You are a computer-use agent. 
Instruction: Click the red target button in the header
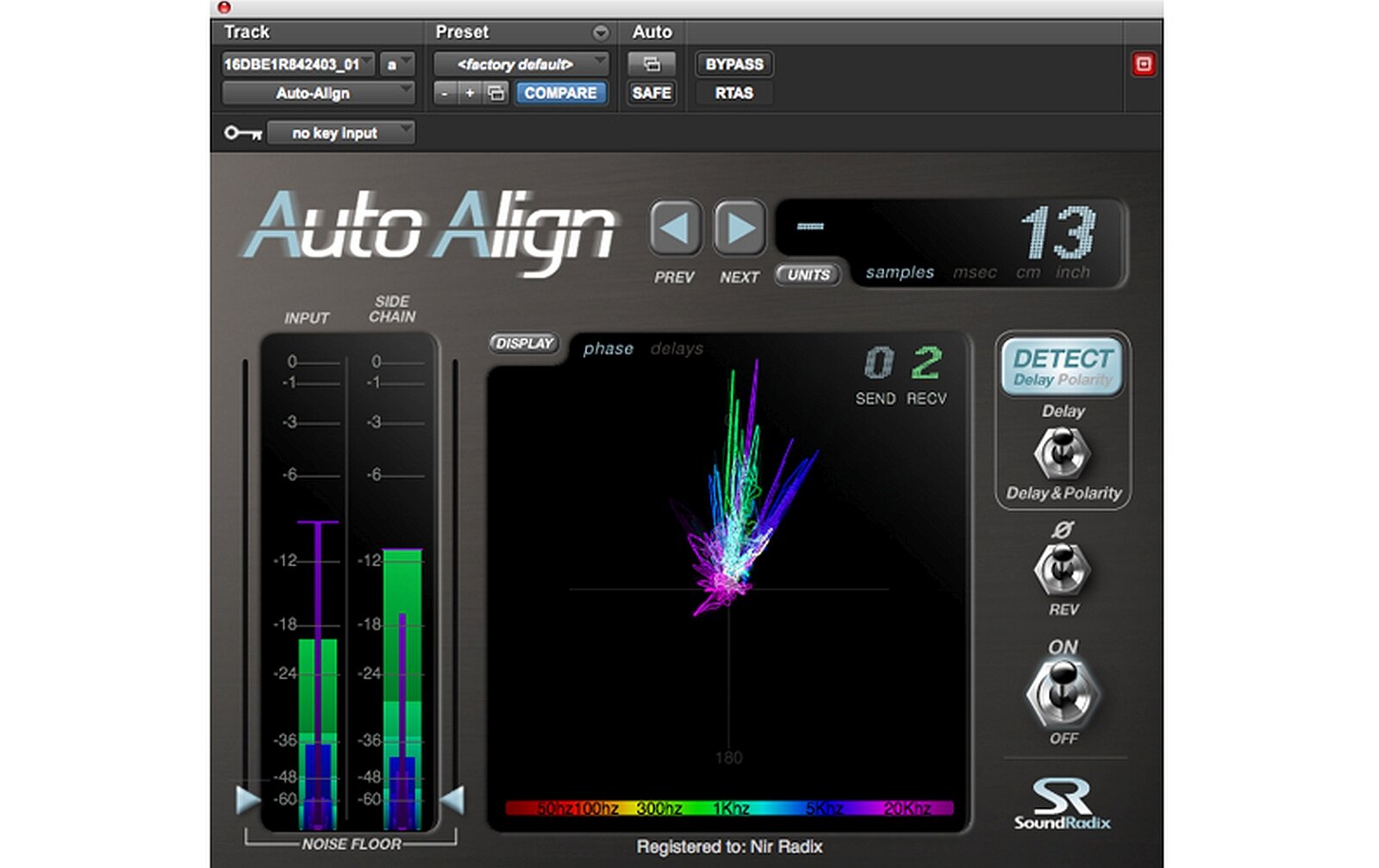coord(1143,64)
